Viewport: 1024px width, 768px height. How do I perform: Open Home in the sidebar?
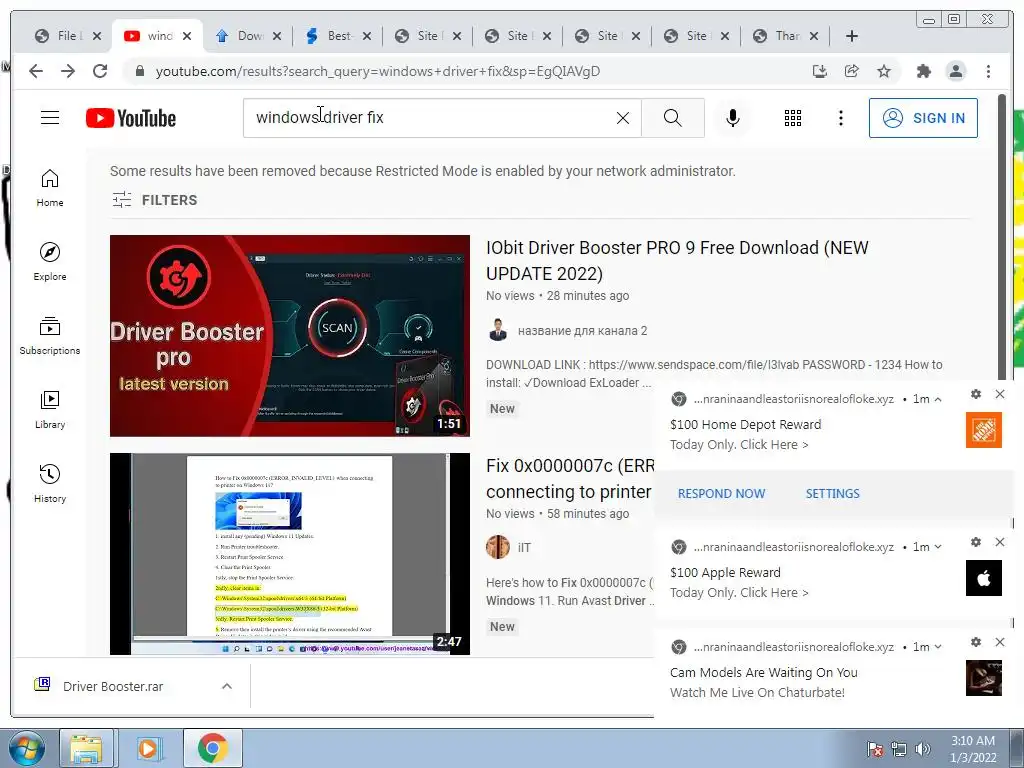[x=50, y=188]
